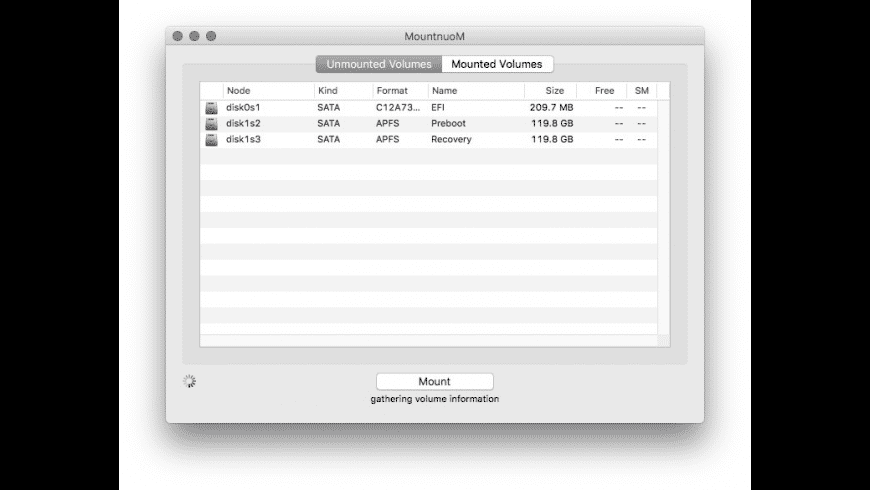Zoom the MountnuoM window
Viewport: 870px width, 490px height.
tap(211, 36)
